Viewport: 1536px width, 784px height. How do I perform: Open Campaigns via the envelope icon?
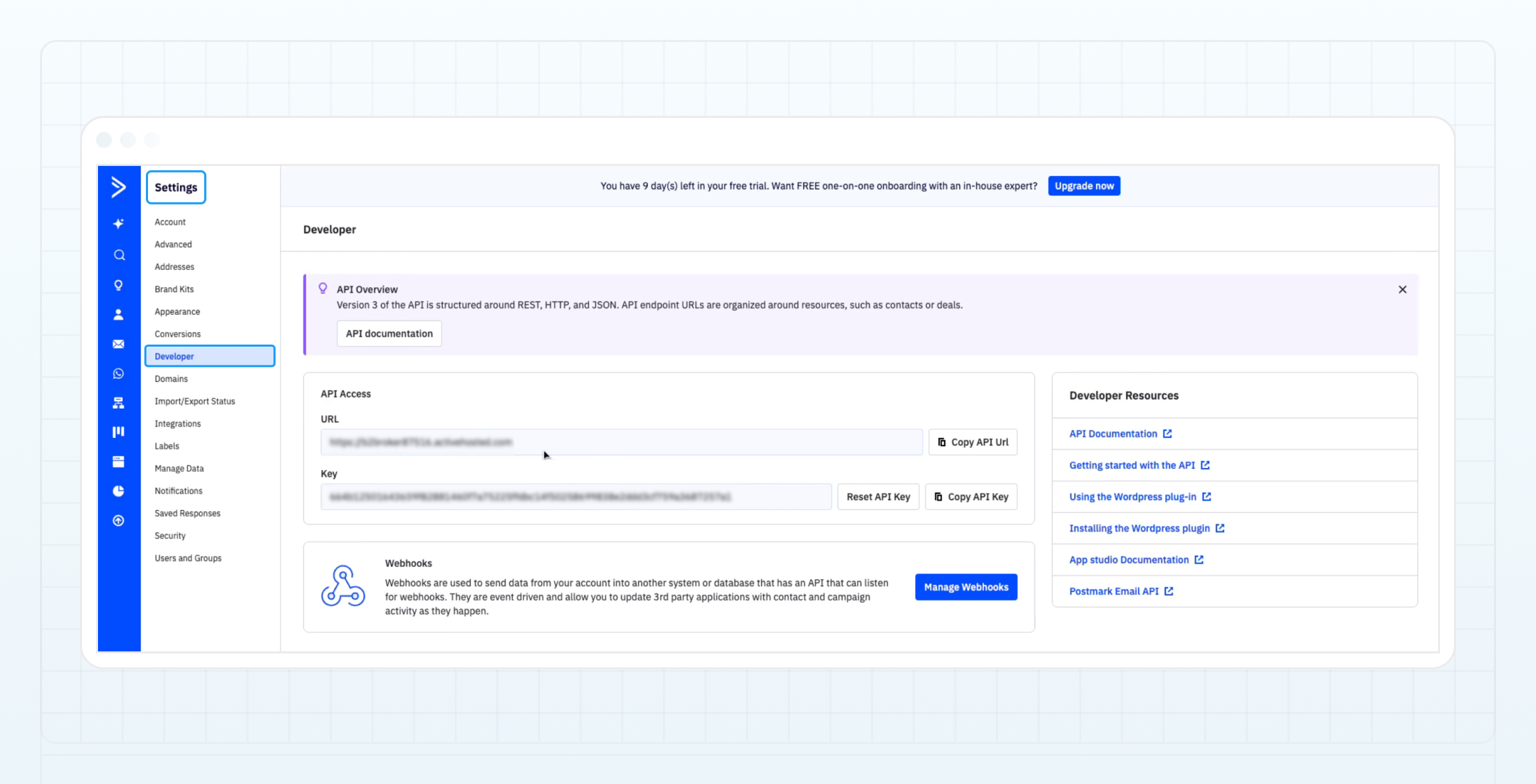point(119,344)
